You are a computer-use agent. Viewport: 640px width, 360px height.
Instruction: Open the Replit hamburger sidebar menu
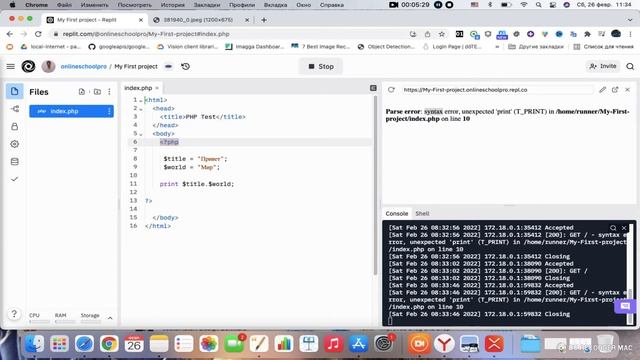point(11,66)
